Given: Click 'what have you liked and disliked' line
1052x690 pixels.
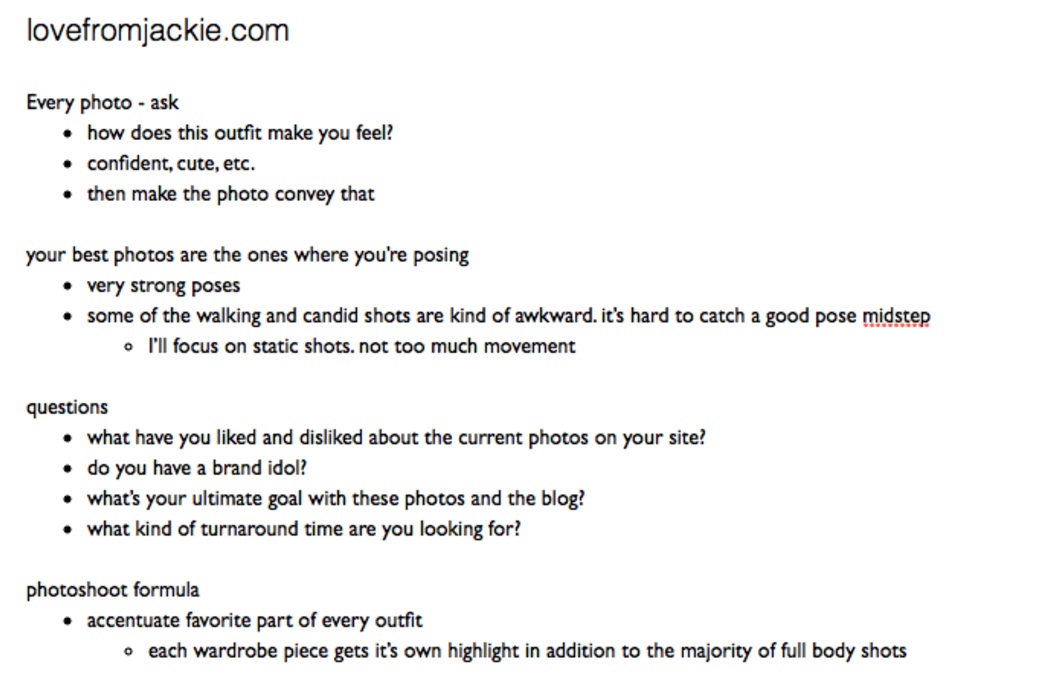Looking at the screenshot, I should (x=396, y=438).
